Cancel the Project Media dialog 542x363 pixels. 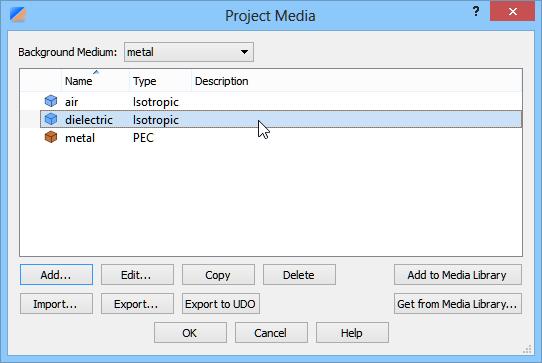(271, 333)
